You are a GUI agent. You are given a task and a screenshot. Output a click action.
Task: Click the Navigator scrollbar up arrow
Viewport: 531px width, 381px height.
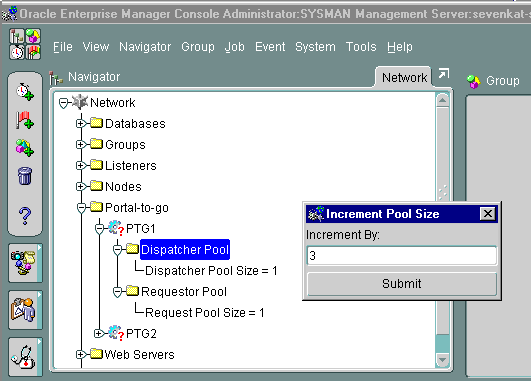443,100
